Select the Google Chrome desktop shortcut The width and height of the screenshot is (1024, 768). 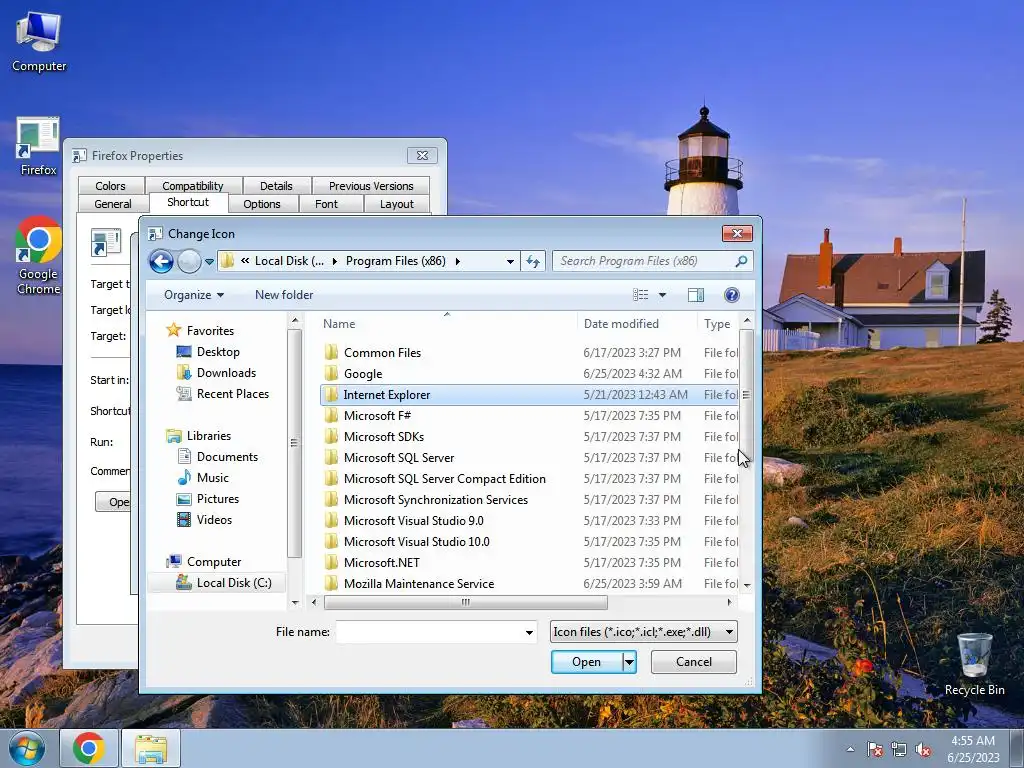(39, 255)
